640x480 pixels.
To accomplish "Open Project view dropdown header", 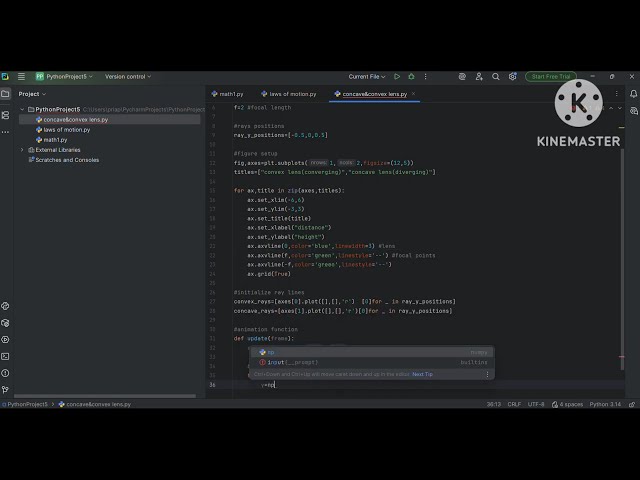I will click(32, 94).
